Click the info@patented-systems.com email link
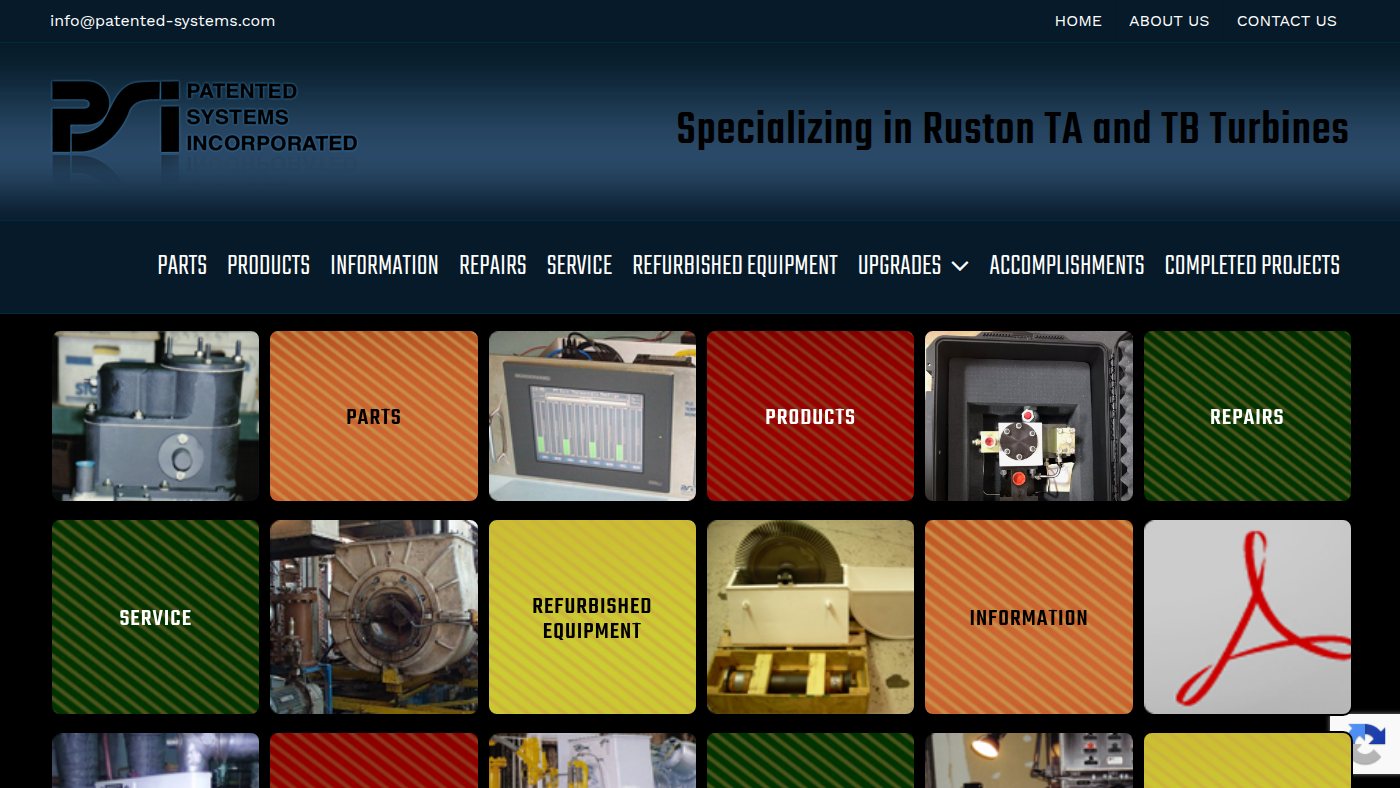Screen dimensions: 1400x788 (x=162, y=21)
